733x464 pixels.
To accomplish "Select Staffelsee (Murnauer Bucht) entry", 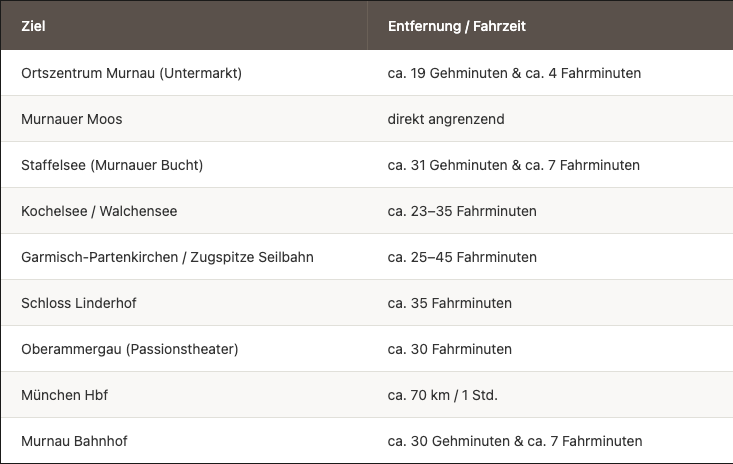I will (112, 165).
